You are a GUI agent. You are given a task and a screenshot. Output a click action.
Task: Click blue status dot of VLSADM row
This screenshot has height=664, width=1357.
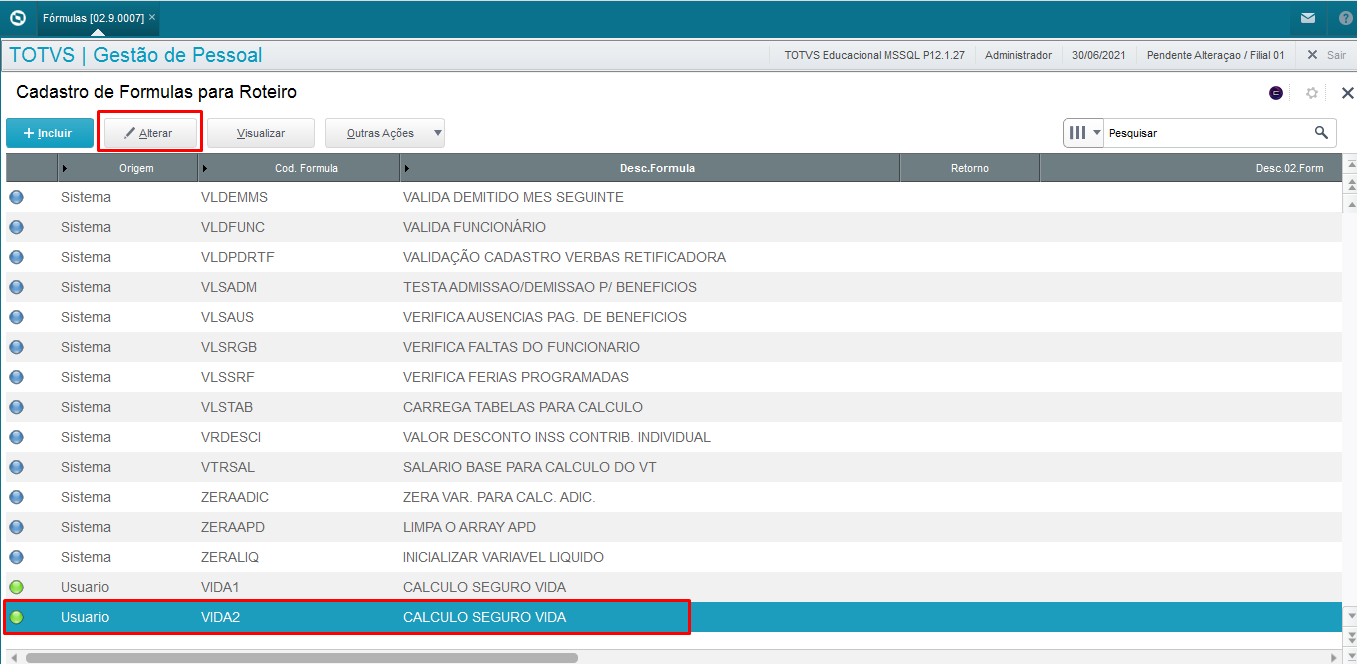16,287
